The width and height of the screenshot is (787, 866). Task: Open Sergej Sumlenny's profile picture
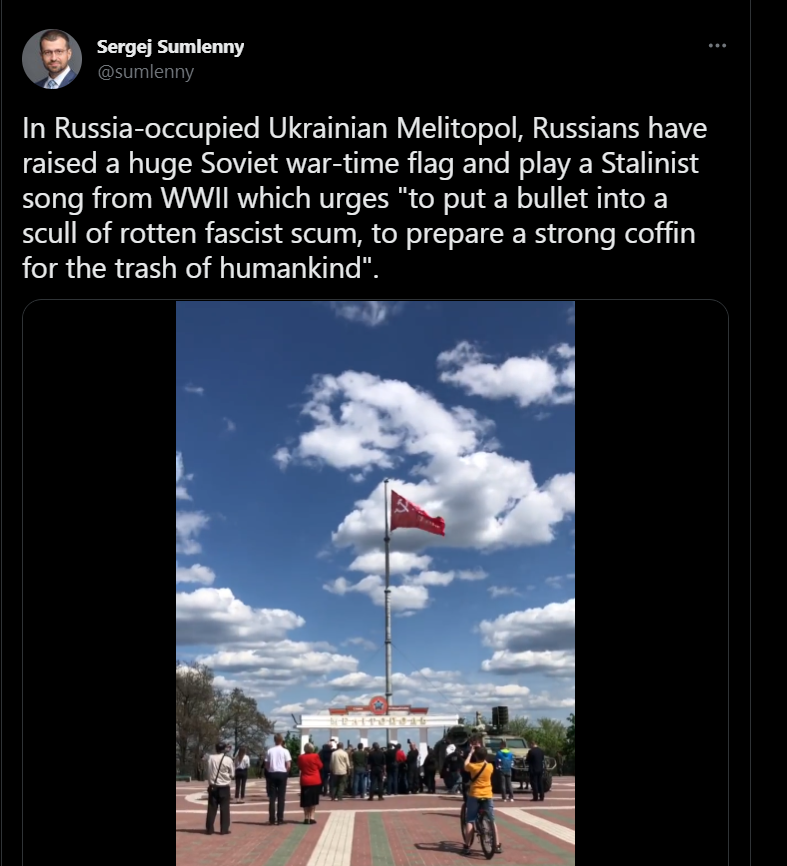[x=52, y=59]
